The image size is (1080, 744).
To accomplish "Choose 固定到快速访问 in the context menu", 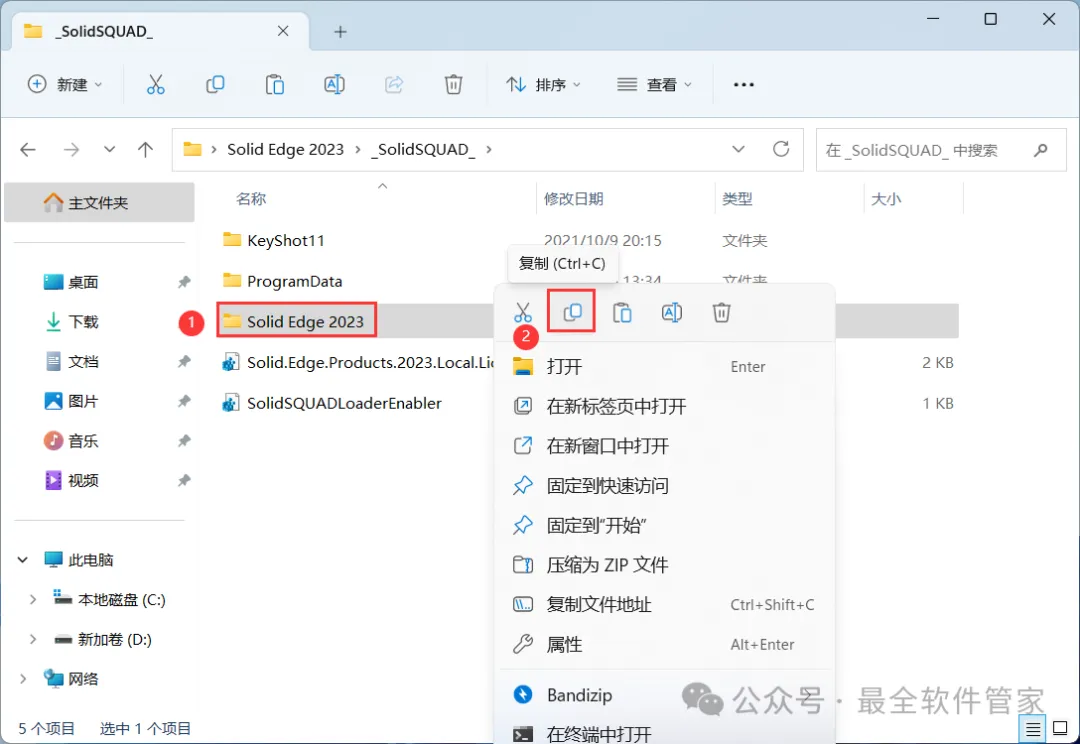I will point(664,486).
